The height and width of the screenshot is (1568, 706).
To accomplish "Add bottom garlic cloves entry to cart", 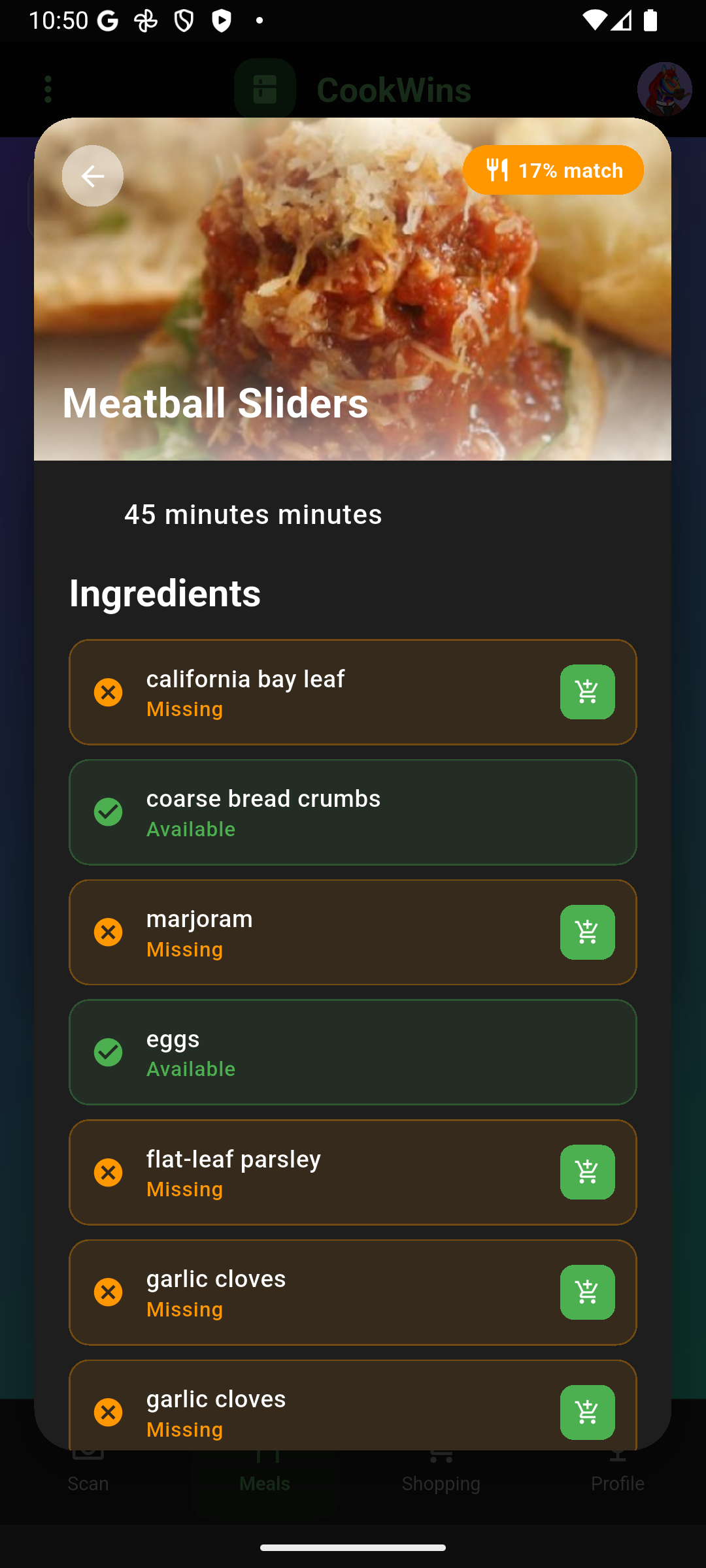I will pos(586,1412).
